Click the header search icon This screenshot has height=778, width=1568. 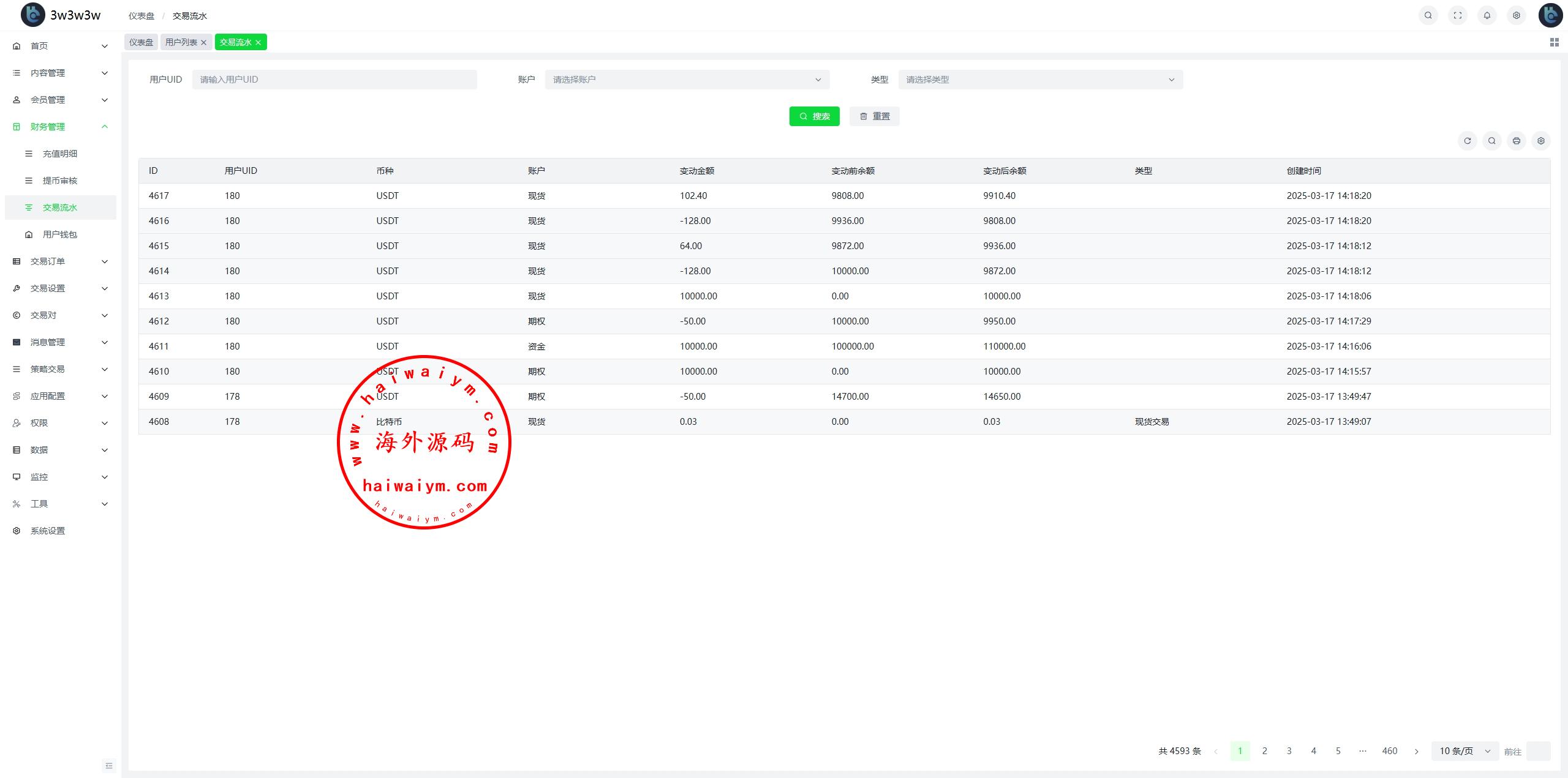tap(1428, 15)
